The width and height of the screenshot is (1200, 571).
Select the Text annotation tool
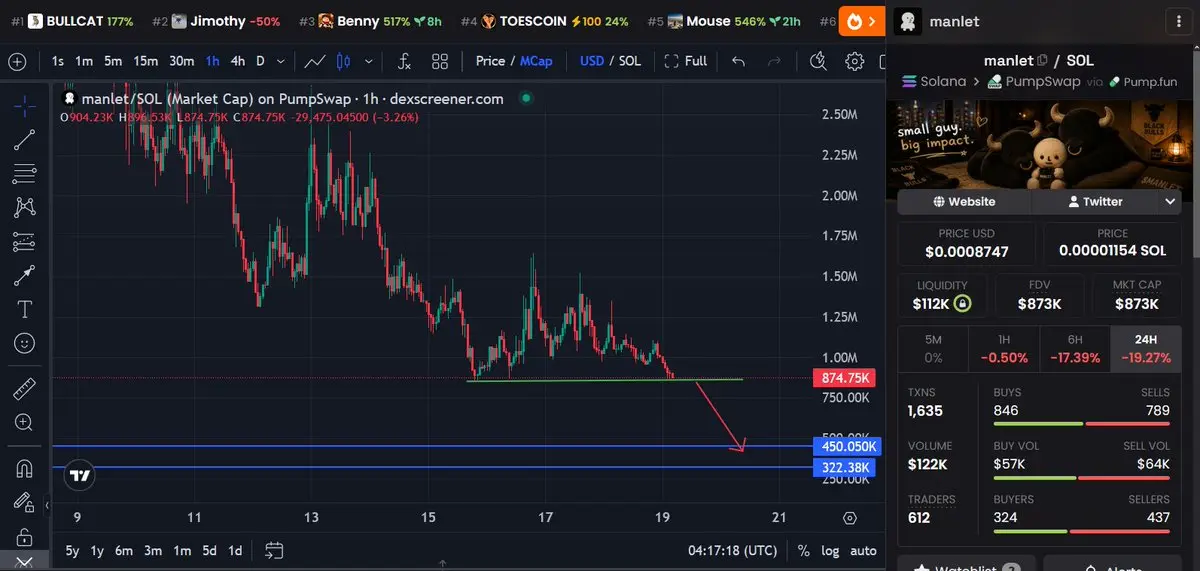(x=25, y=309)
